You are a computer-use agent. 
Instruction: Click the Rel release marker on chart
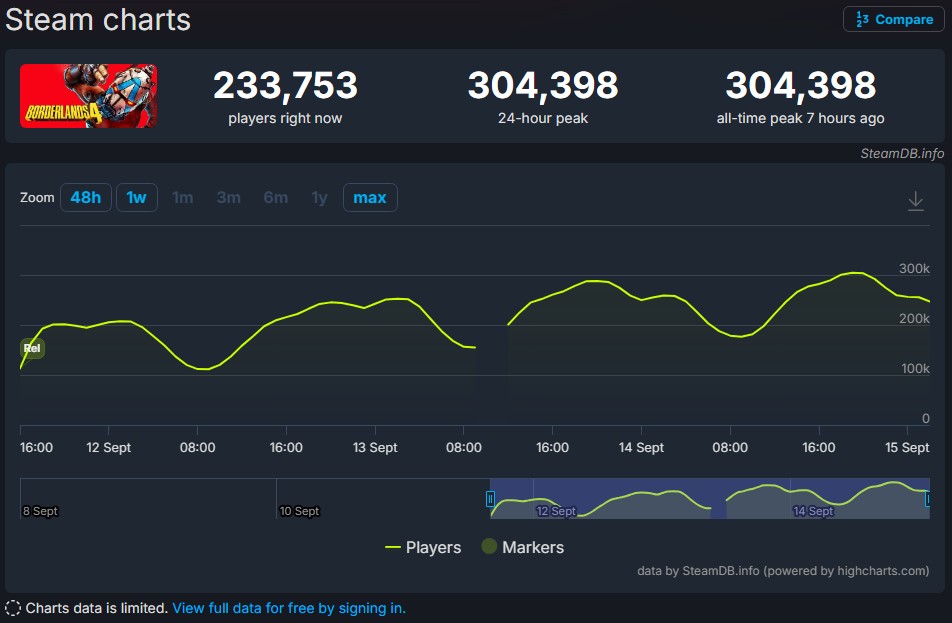32,348
